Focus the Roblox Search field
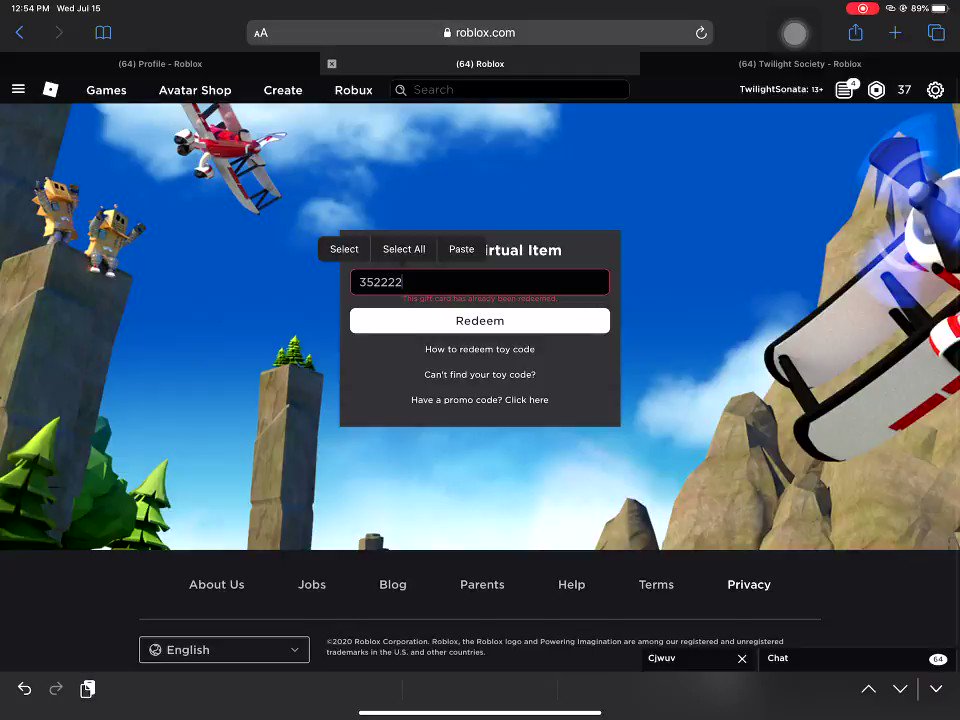The image size is (960, 720). tap(509, 89)
